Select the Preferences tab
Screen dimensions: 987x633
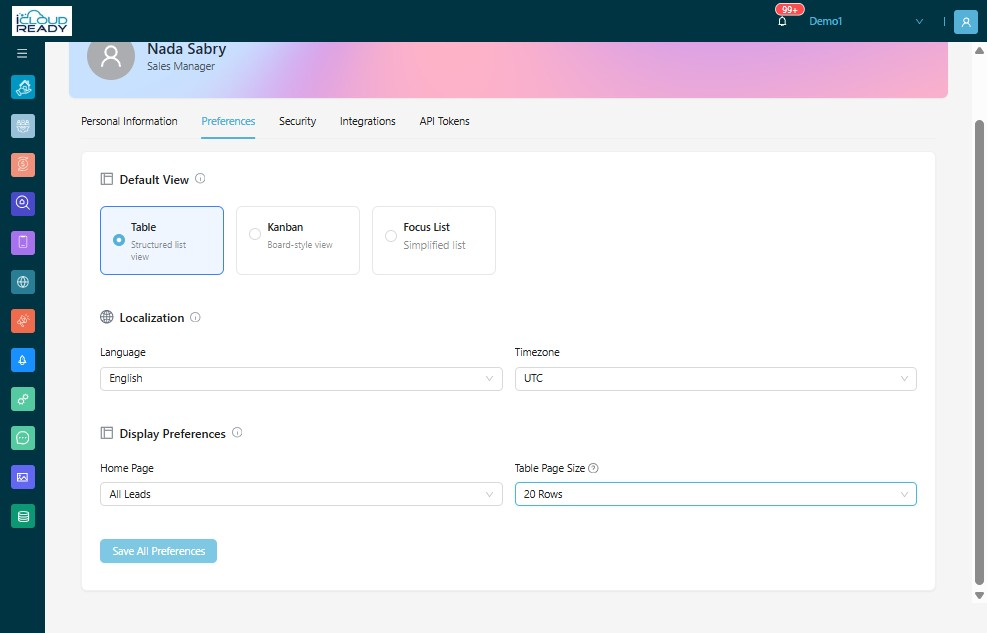[x=228, y=121]
